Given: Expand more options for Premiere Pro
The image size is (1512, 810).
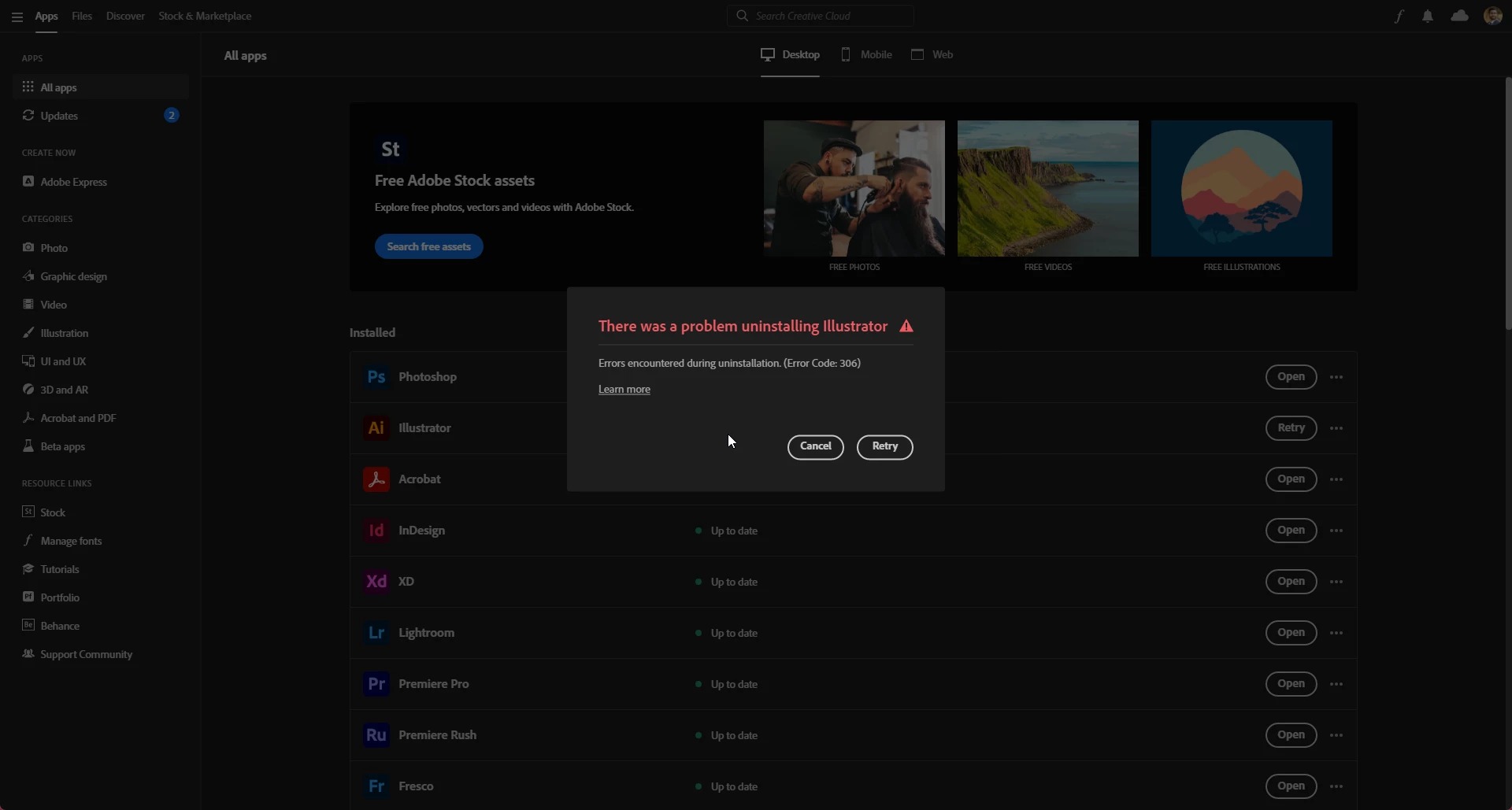Looking at the screenshot, I should [x=1336, y=684].
